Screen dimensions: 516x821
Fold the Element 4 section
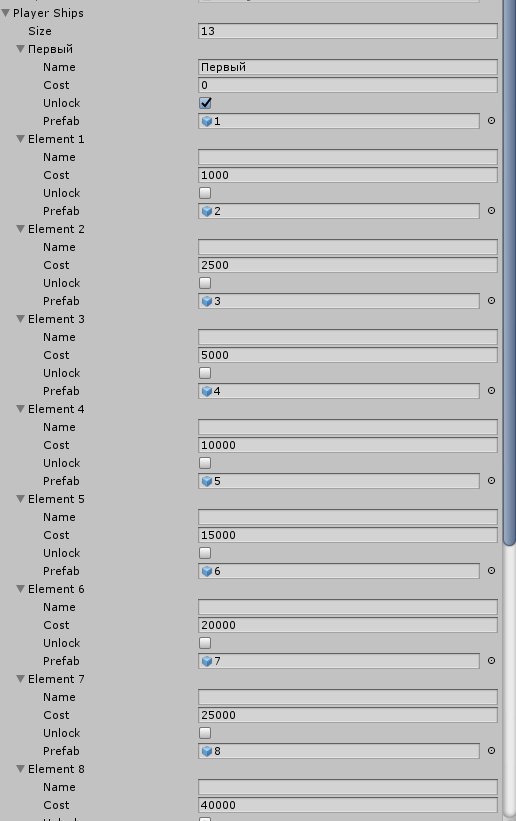[20, 409]
